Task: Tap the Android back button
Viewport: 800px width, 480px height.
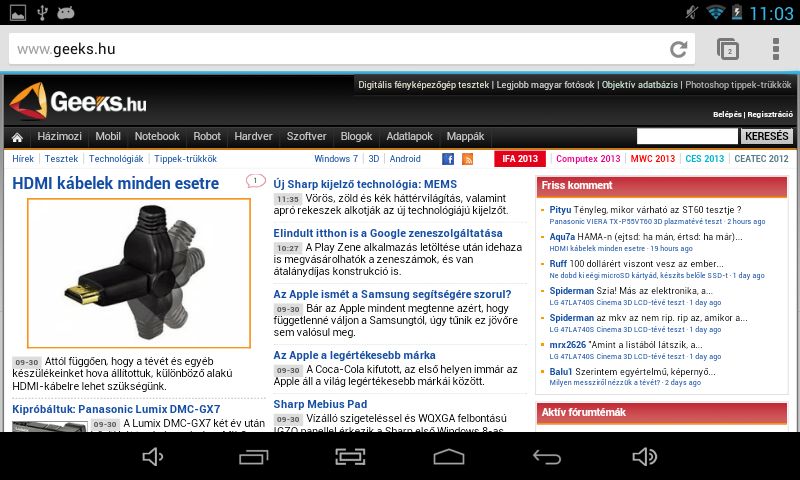Action: pyautogui.click(x=546, y=457)
